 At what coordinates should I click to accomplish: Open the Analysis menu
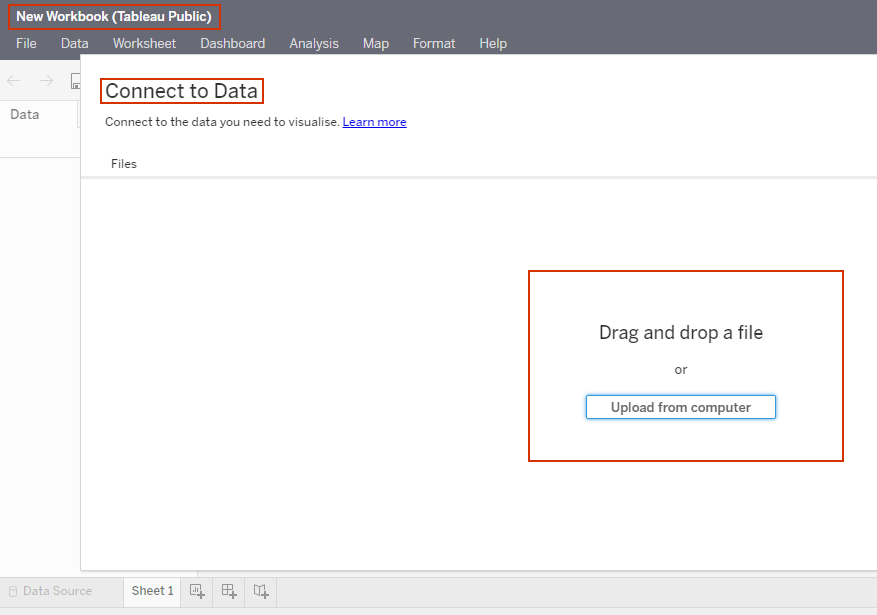click(x=314, y=44)
